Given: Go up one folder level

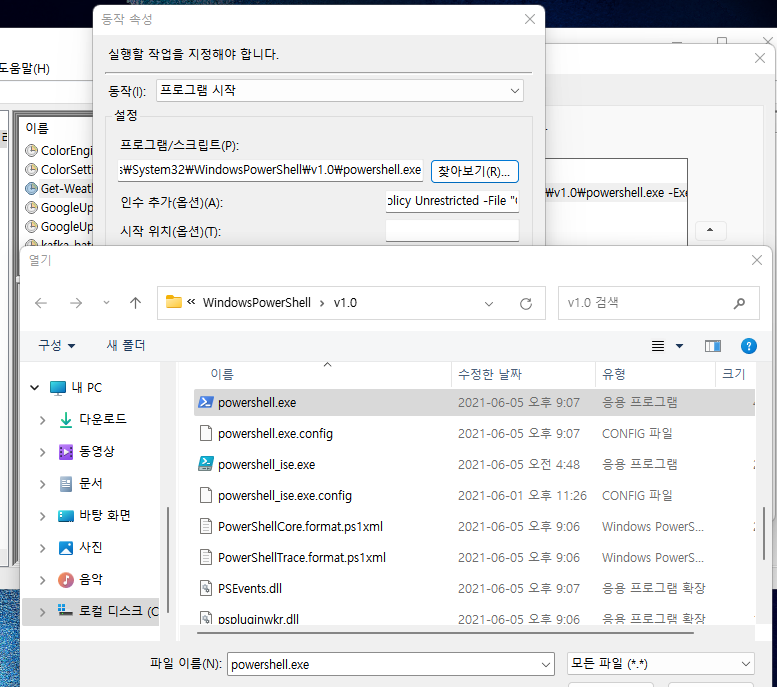Looking at the screenshot, I should pos(135,303).
